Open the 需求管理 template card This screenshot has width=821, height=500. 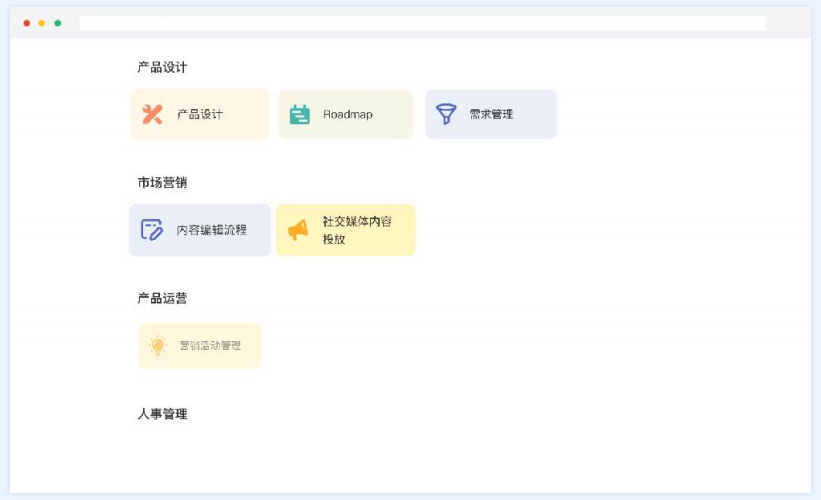click(x=491, y=114)
